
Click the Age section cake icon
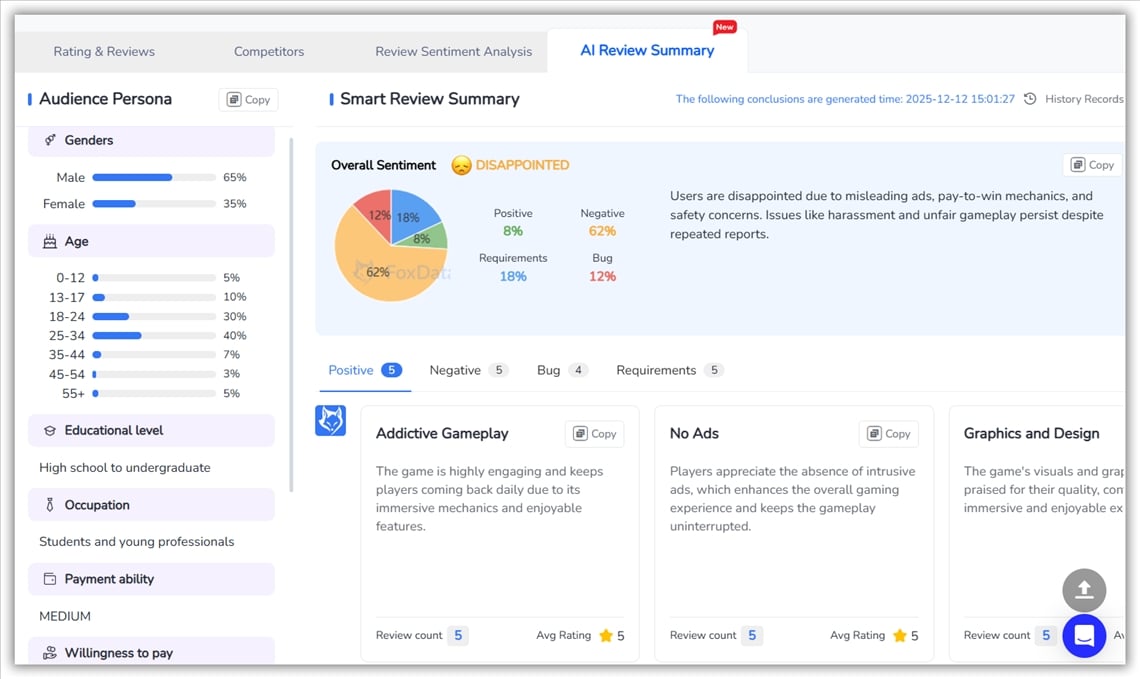pos(50,242)
